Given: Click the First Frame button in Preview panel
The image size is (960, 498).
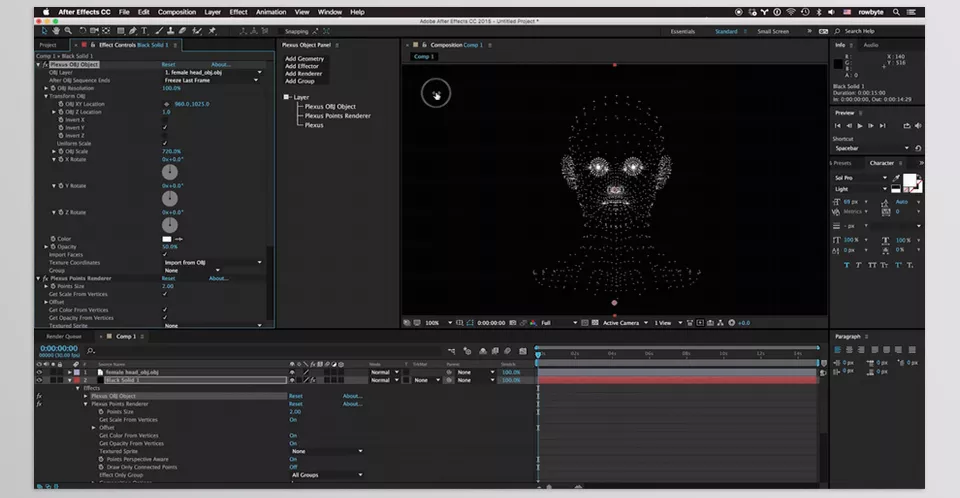Looking at the screenshot, I should coord(838,126).
